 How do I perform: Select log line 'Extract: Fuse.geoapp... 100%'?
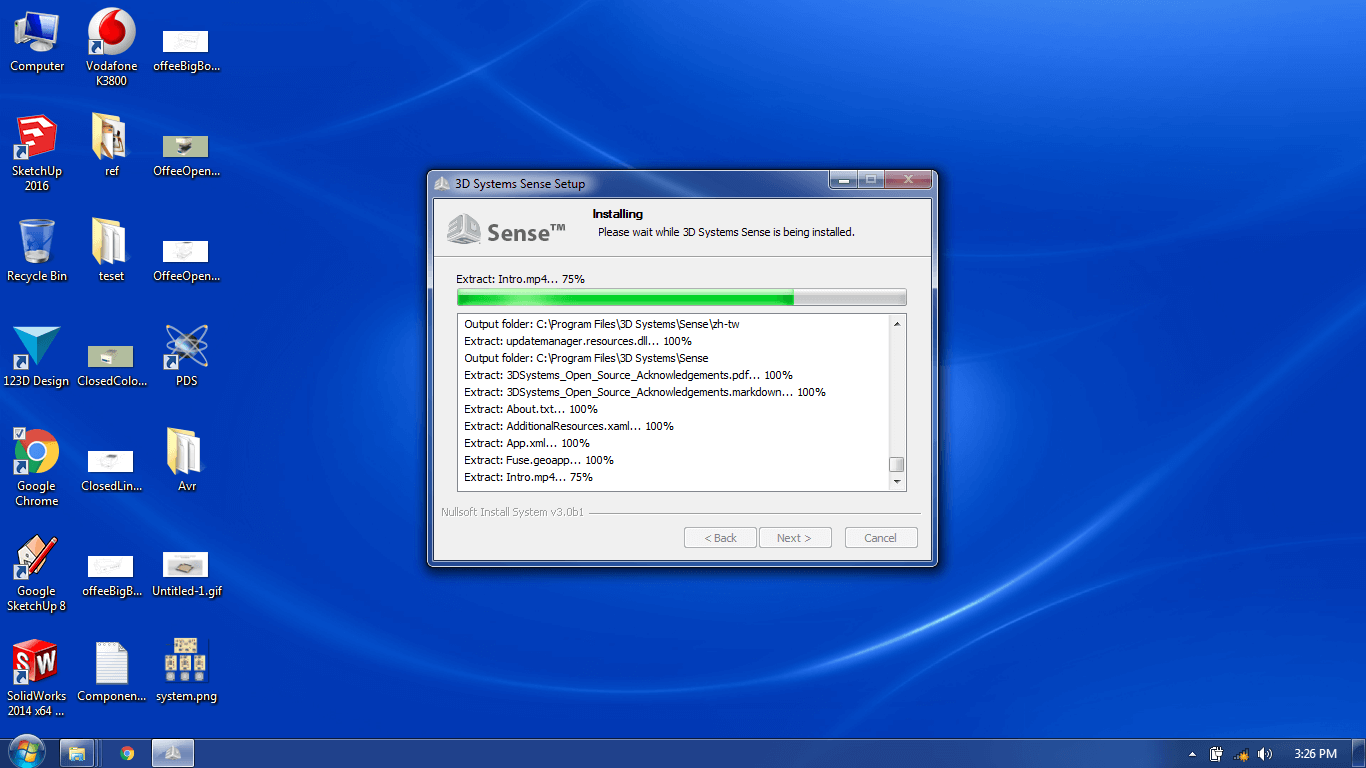(539, 460)
